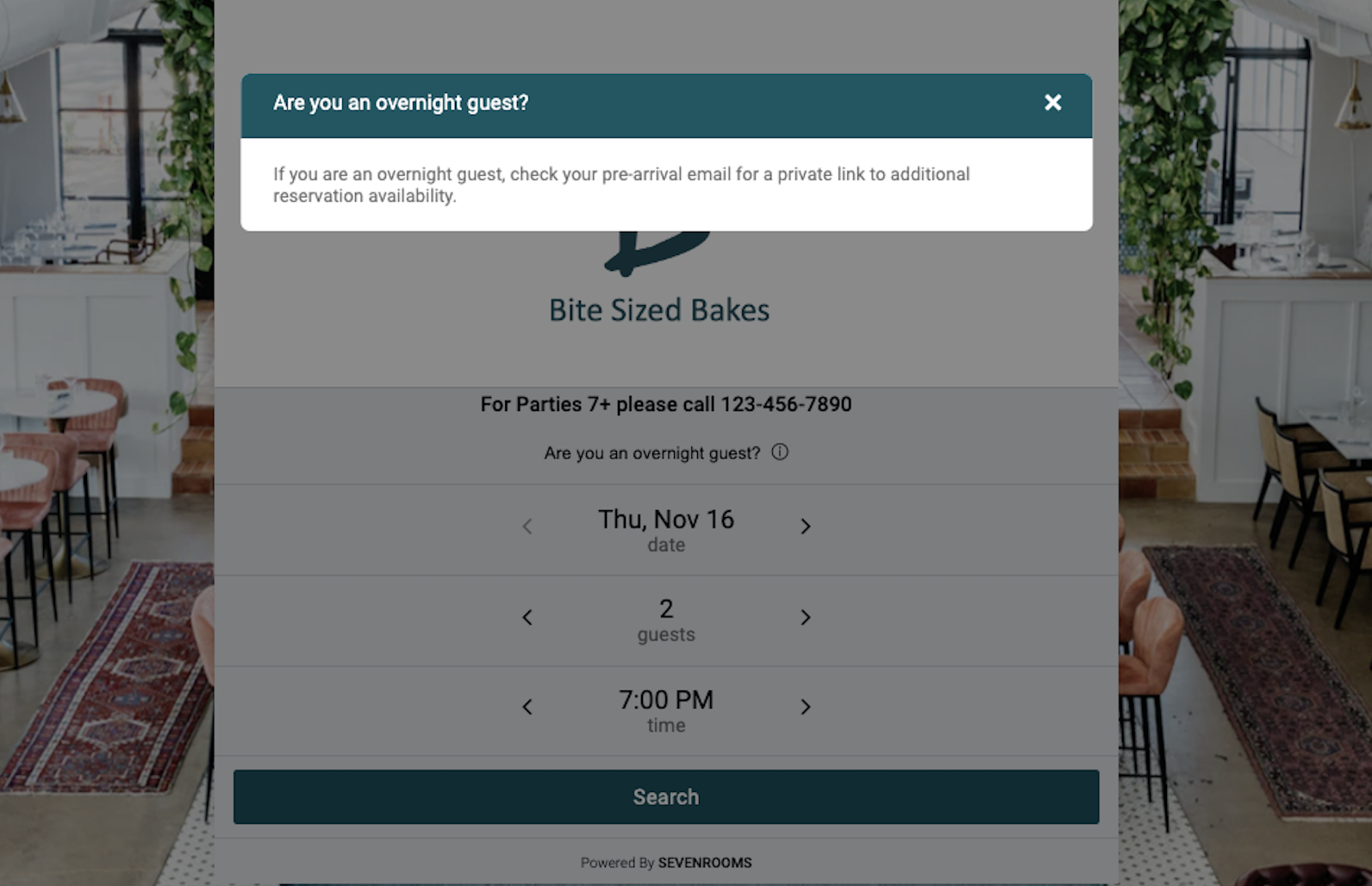
Task: Click the Bite Sized Bakes name
Action: pos(659,310)
